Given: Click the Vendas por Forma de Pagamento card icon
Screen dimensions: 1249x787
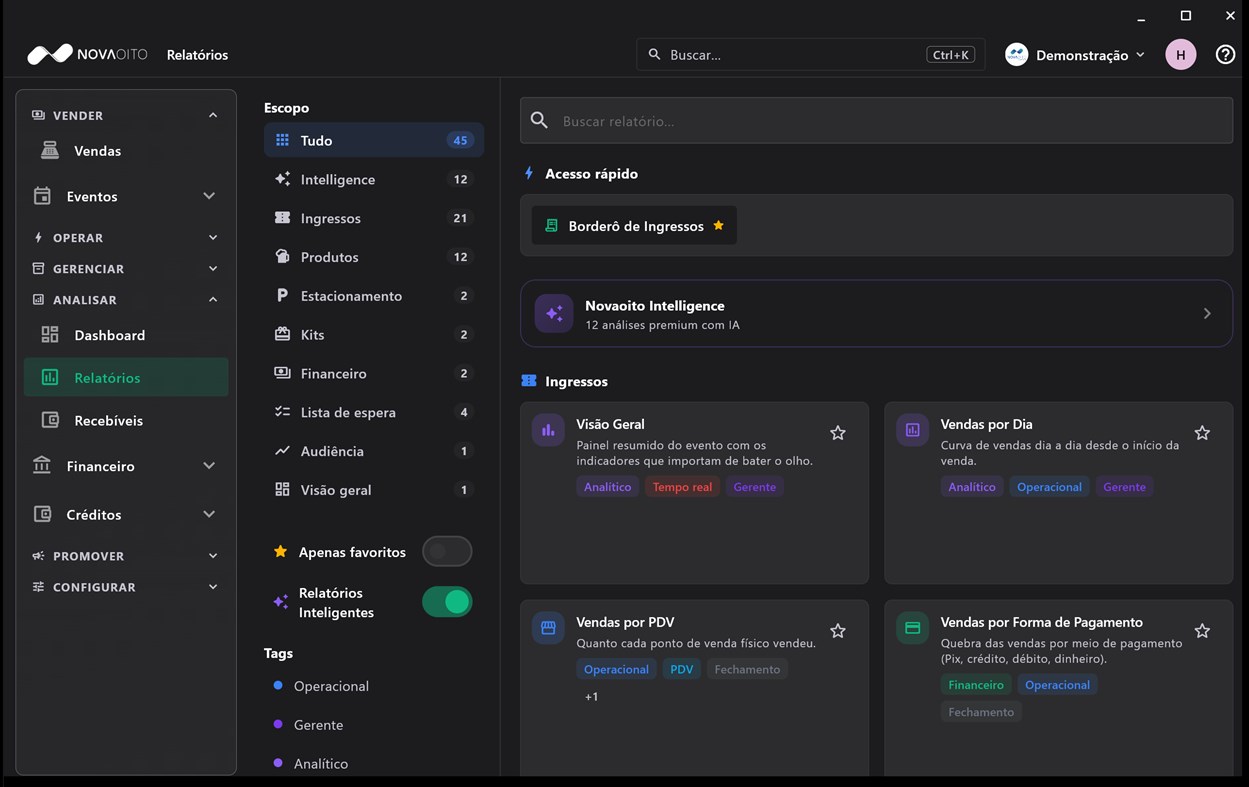Looking at the screenshot, I should point(912,628).
